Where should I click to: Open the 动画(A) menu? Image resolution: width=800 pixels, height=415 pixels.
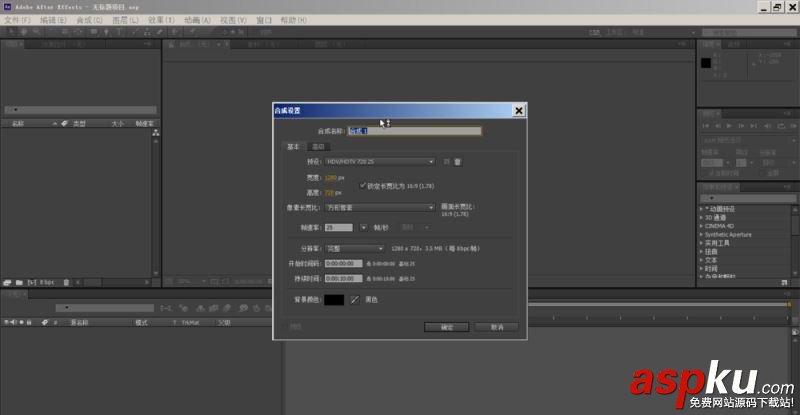tap(197, 20)
